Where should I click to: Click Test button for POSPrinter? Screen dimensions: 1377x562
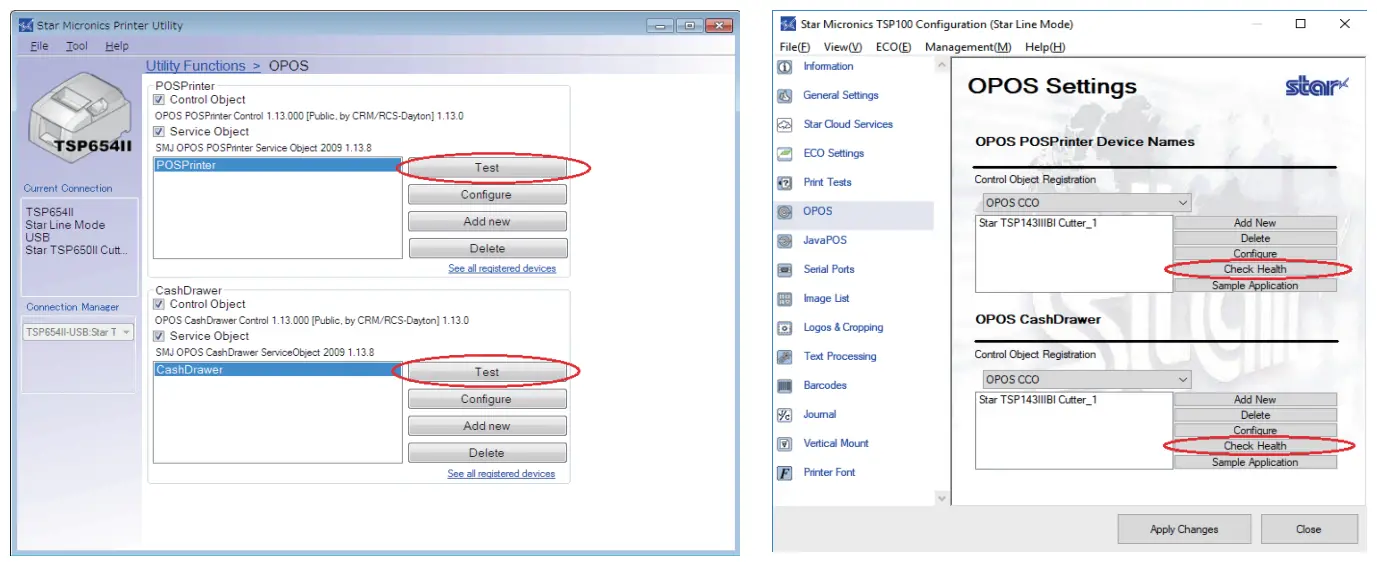point(487,168)
